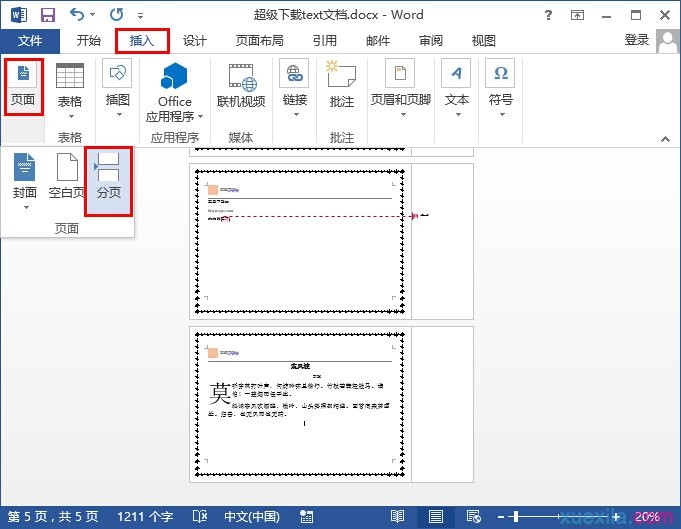681x529 pixels.
Task: Collapse the ribbon with the caret
Action: click(665, 139)
